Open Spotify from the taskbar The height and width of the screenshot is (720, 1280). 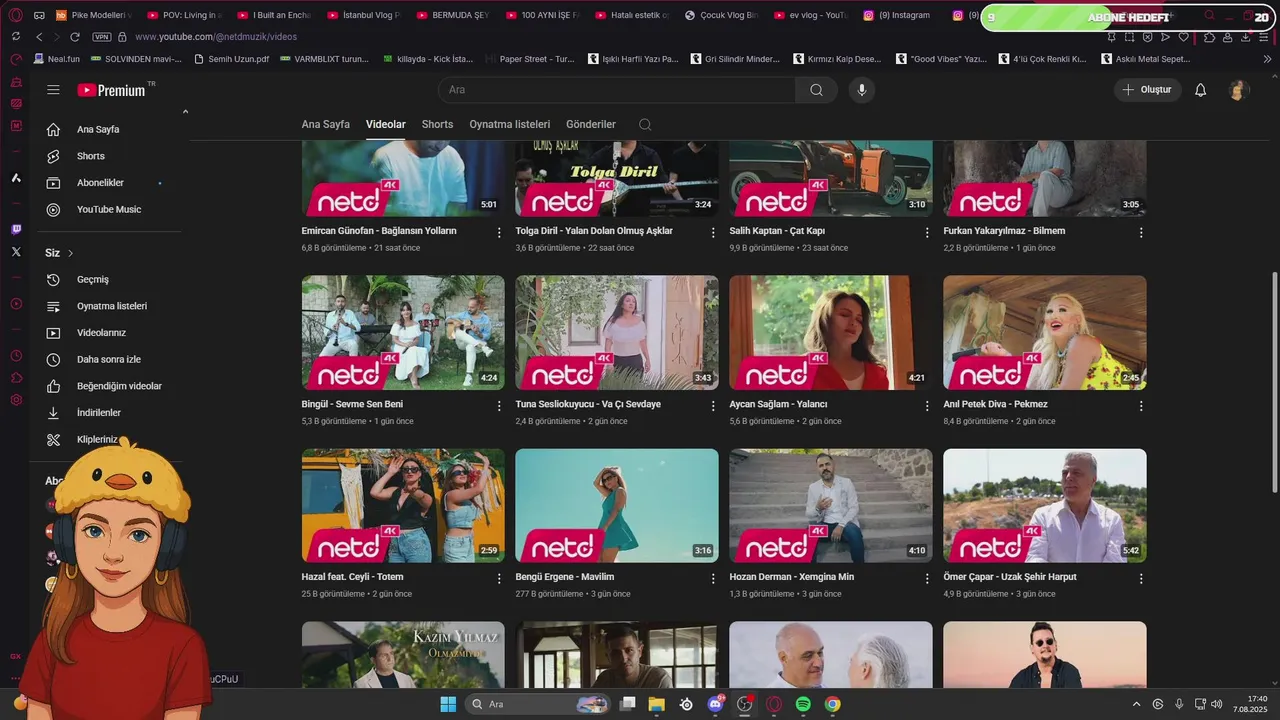[803, 704]
